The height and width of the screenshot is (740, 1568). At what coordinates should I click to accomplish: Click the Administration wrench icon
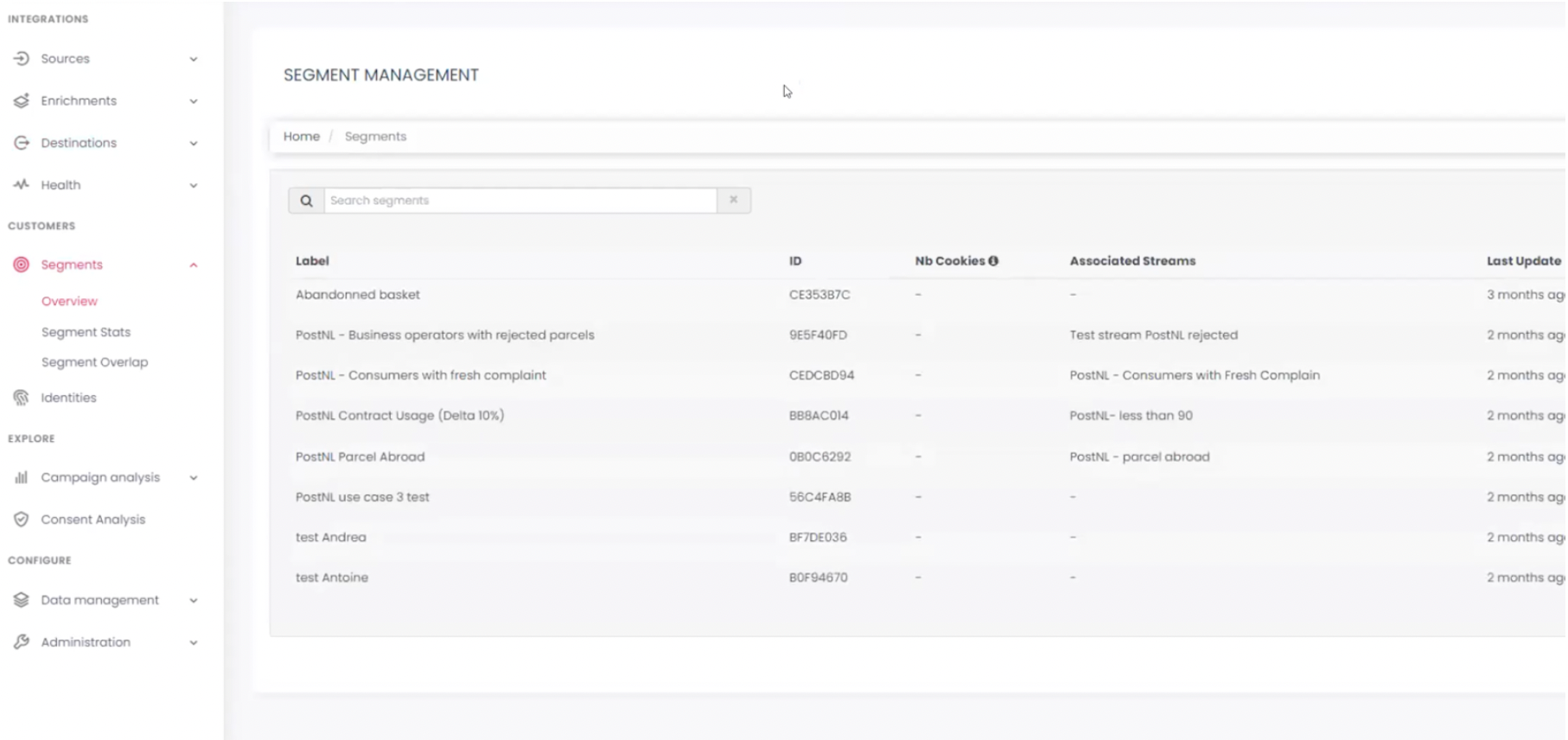point(22,642)
